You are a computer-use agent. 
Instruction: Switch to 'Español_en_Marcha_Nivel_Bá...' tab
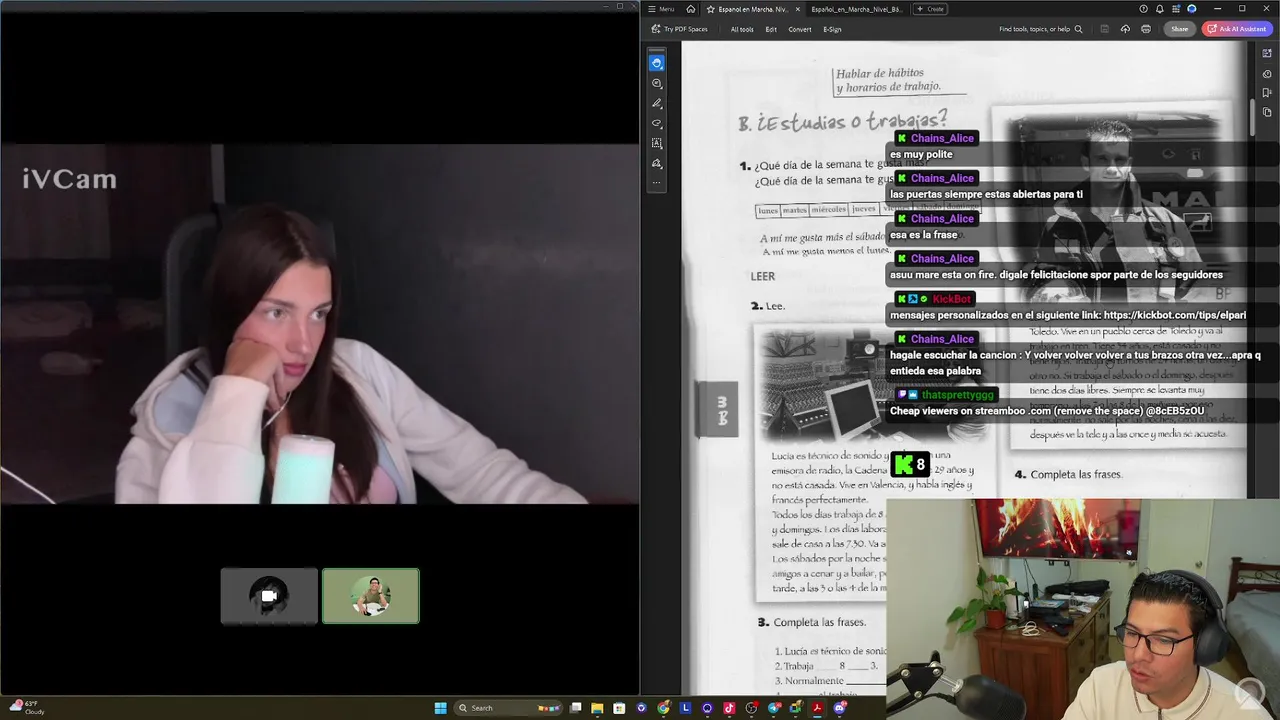[x=856, y=9]
